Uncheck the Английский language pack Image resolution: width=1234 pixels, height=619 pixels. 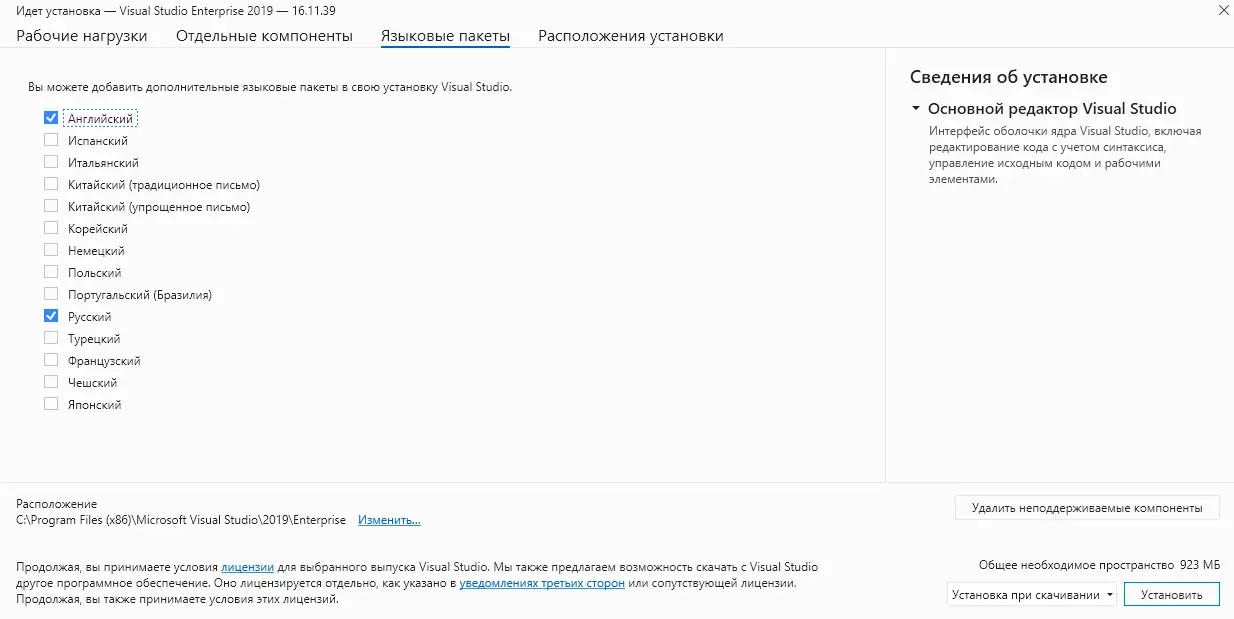[51, 118]
